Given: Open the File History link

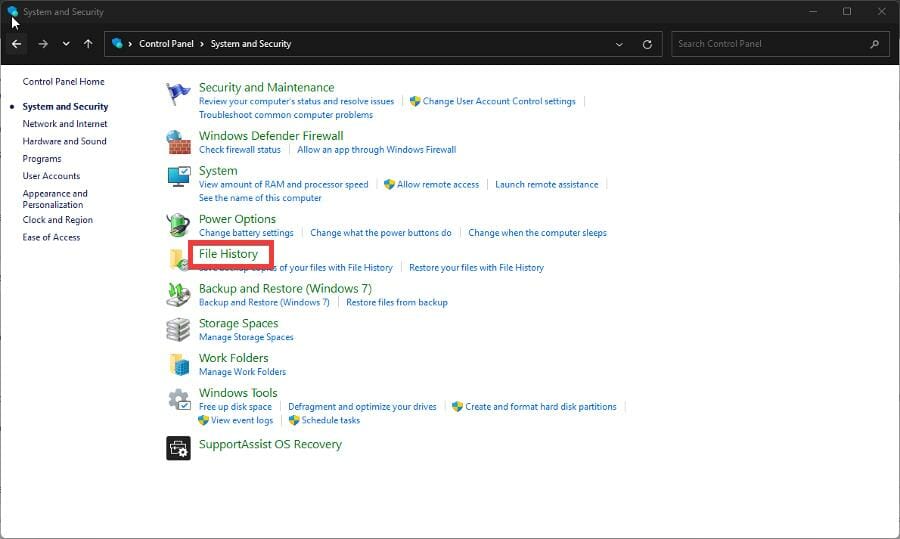Looking at the screenshot, I should click(x=228, y=254).
